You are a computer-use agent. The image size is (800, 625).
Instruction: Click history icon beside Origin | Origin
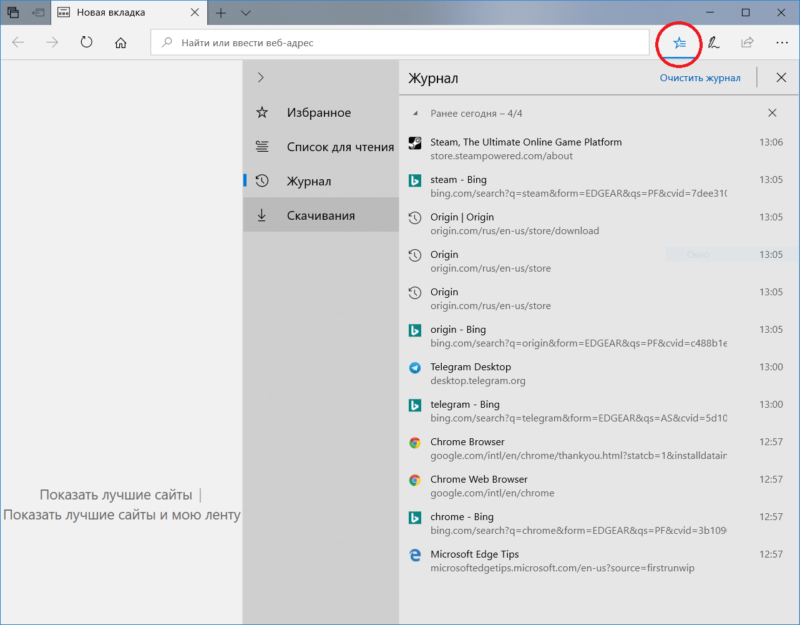[415, 218]
